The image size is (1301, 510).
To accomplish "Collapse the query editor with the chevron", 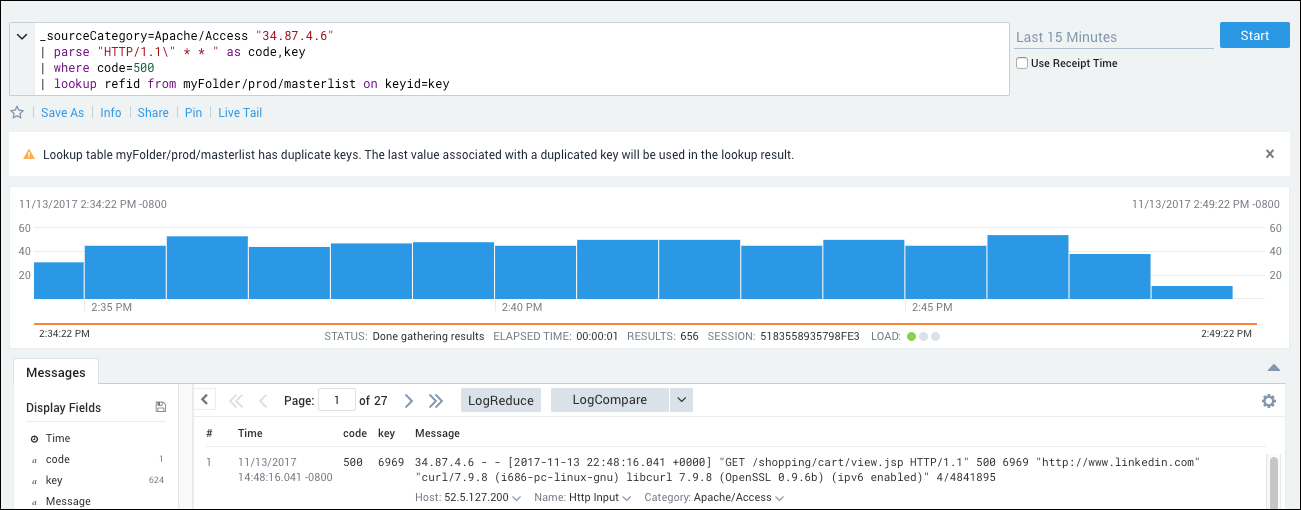I will click(23, 37).
